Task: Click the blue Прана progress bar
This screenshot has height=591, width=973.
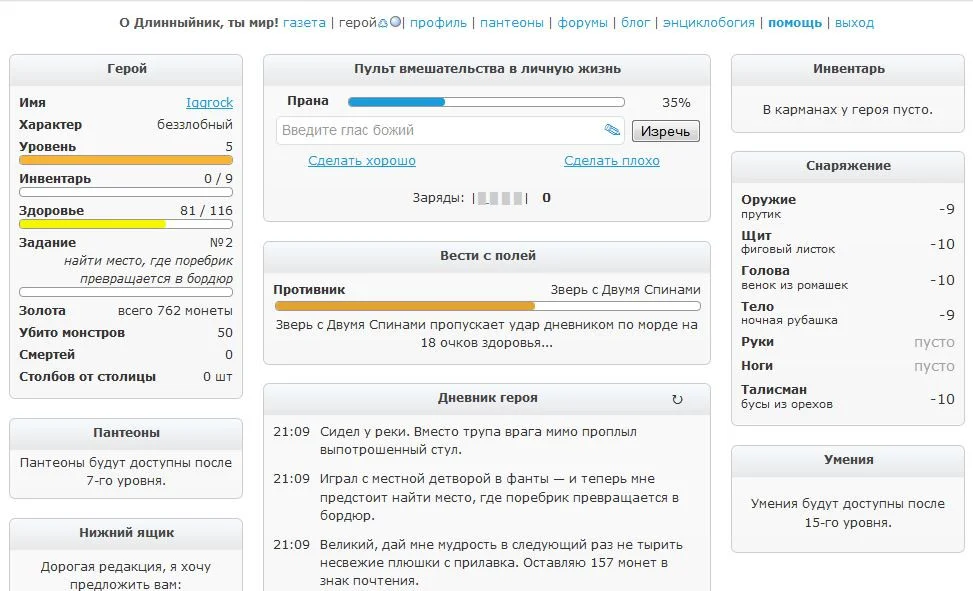Action: click(486, 102)
